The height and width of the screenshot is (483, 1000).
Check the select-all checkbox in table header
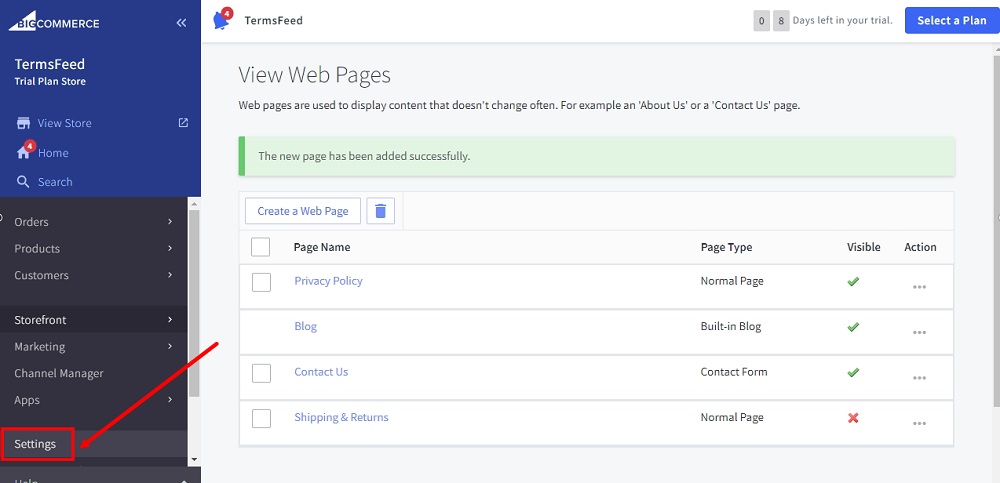(x=260, y=247)
